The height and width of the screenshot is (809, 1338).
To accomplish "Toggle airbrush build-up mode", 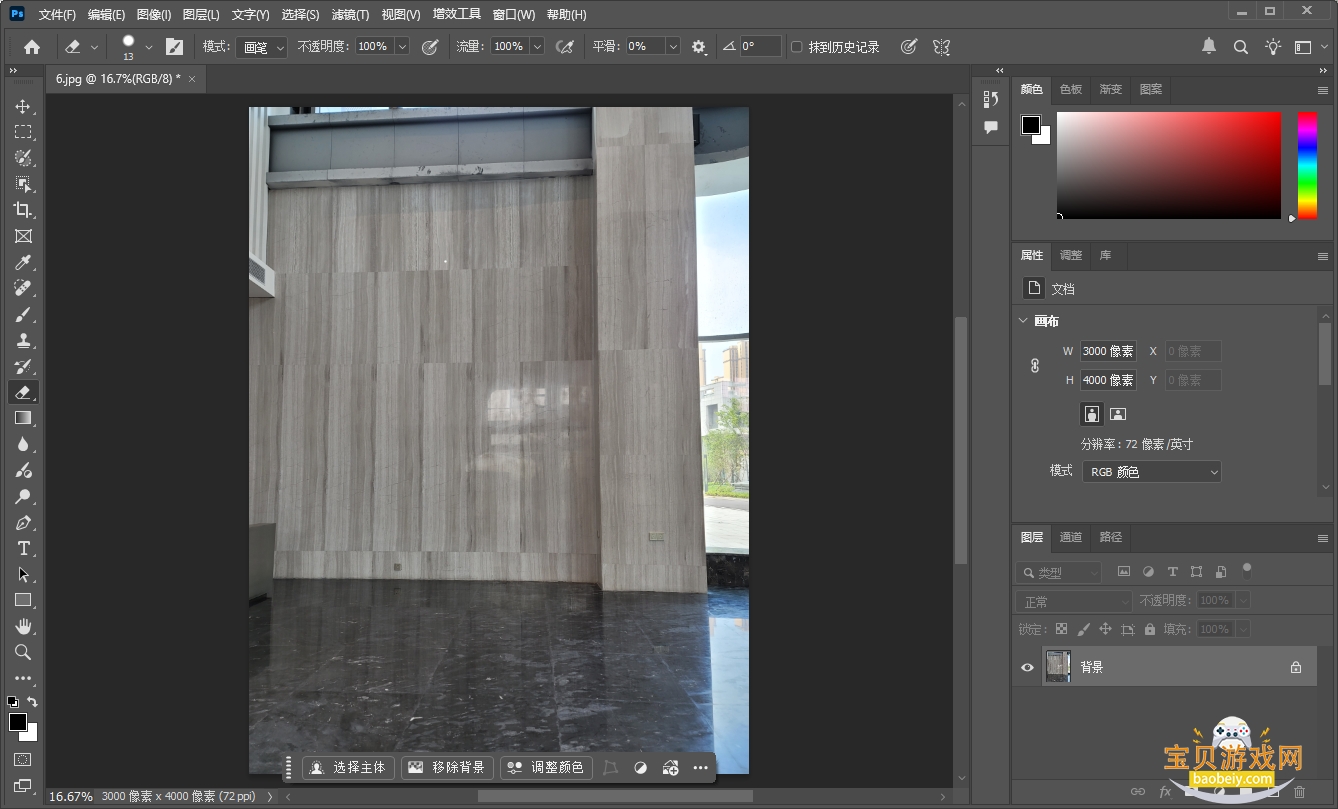I will (x=565, y=47).
